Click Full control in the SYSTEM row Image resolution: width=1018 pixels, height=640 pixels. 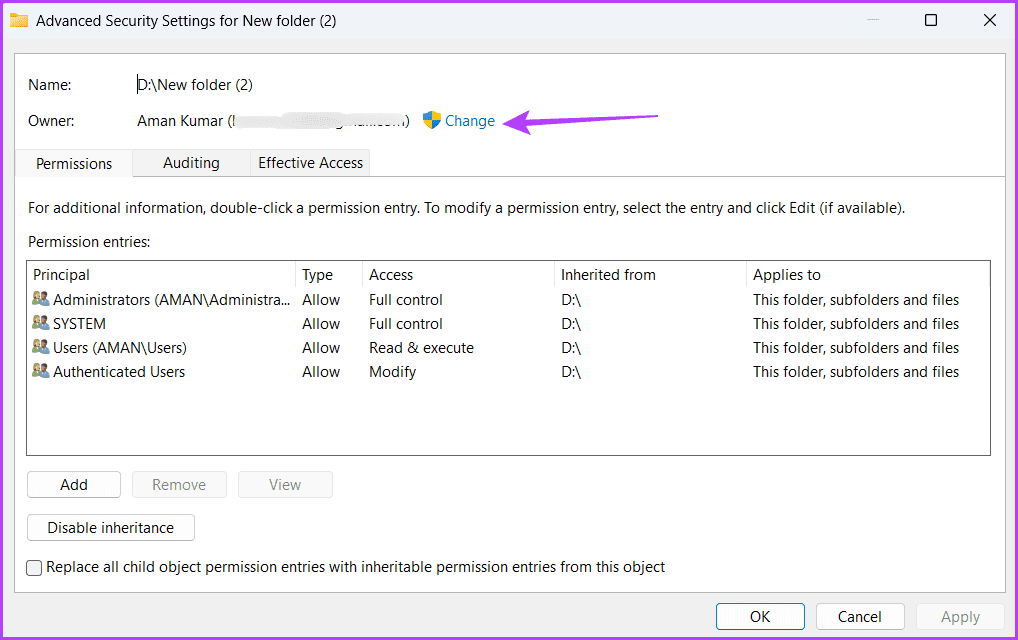(406, 324)
